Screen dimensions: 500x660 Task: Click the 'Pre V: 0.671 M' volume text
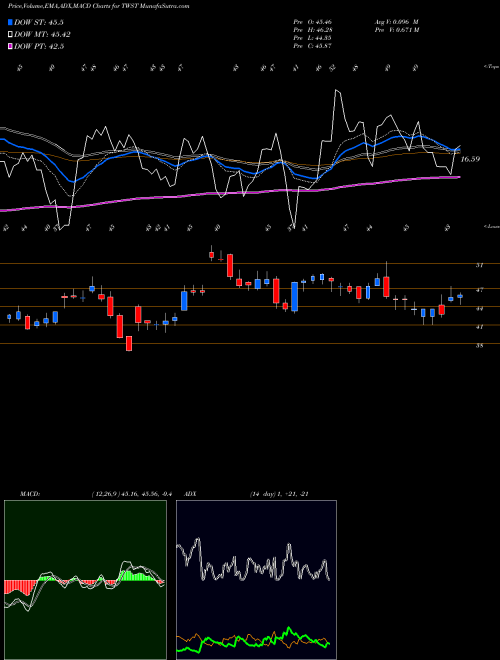pos(396,30)
